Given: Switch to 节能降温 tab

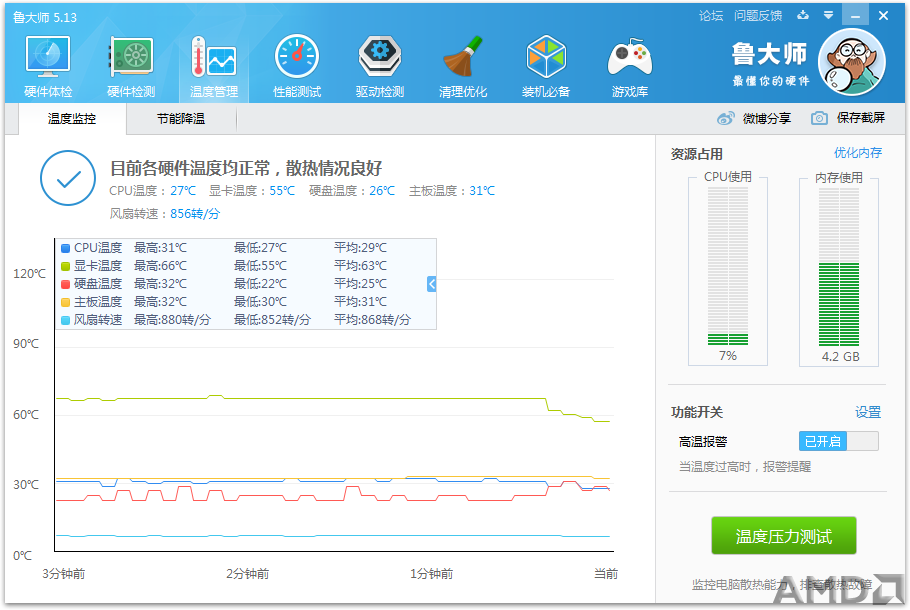Looking at the screenshot, I should pyautogui.click(x=181, y=119).
